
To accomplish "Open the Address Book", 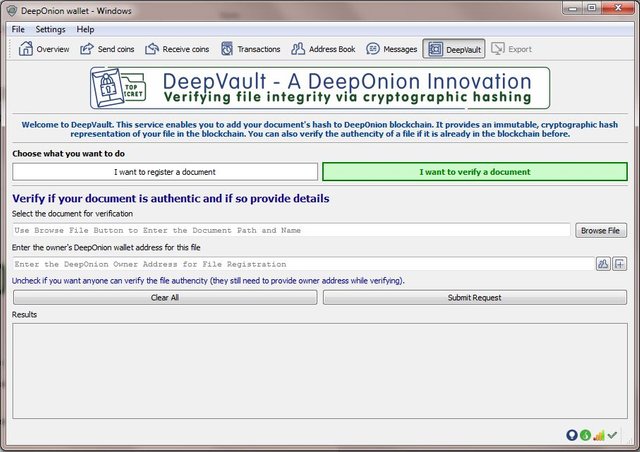I will [323, 49].
